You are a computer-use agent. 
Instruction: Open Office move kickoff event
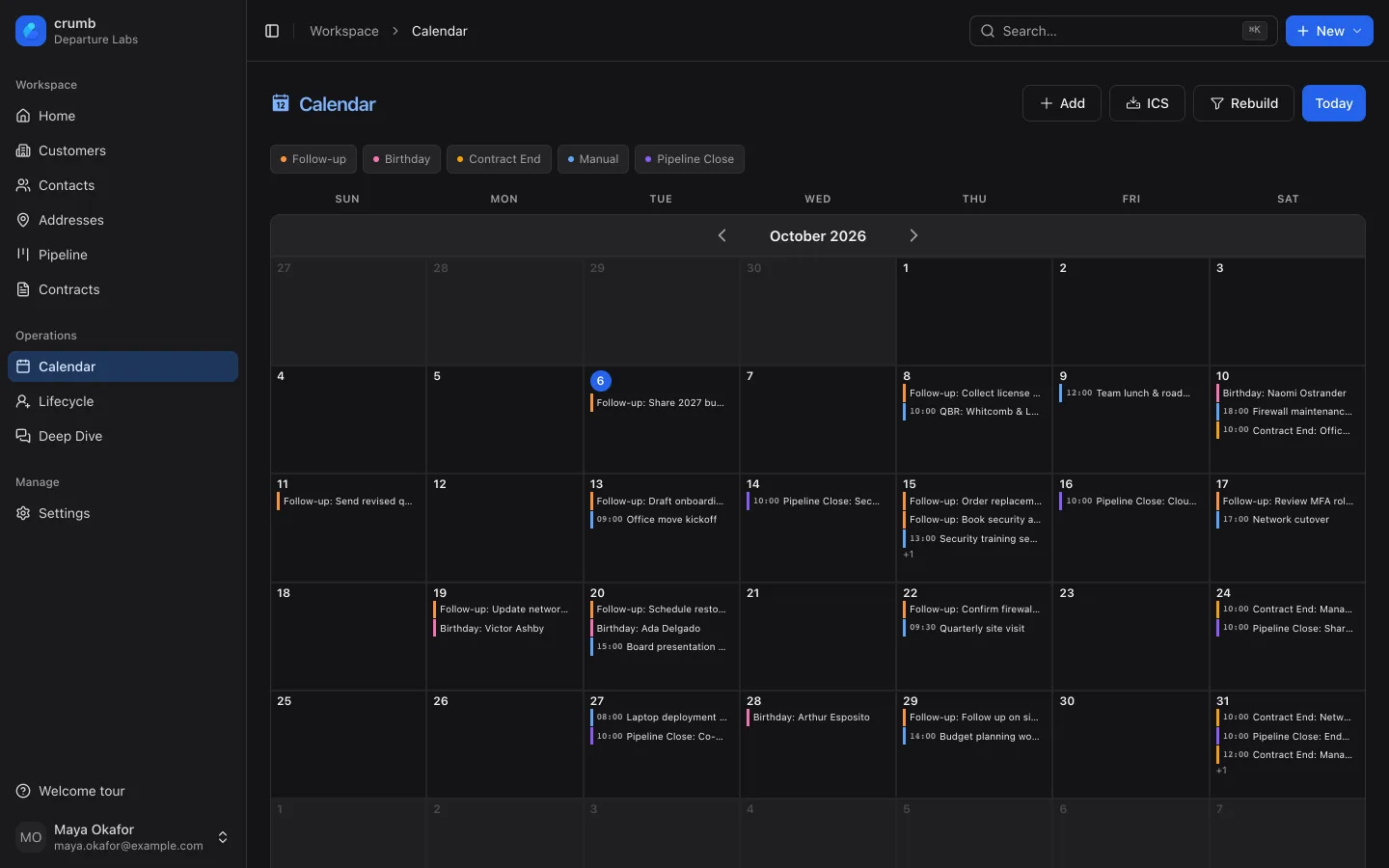tap(661, 520)
